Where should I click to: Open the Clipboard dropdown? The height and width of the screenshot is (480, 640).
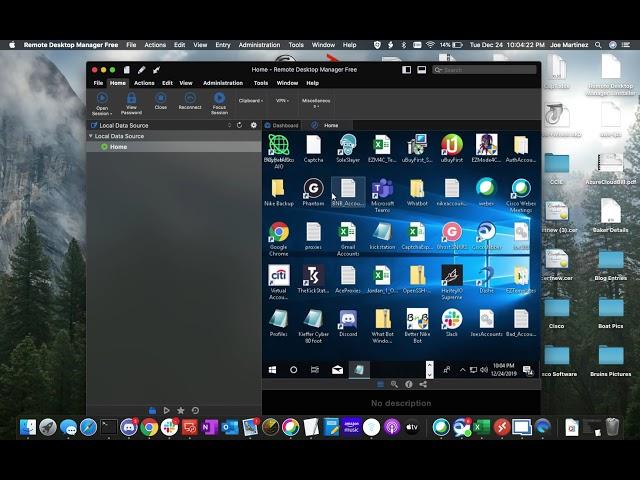tap(251, 100)
